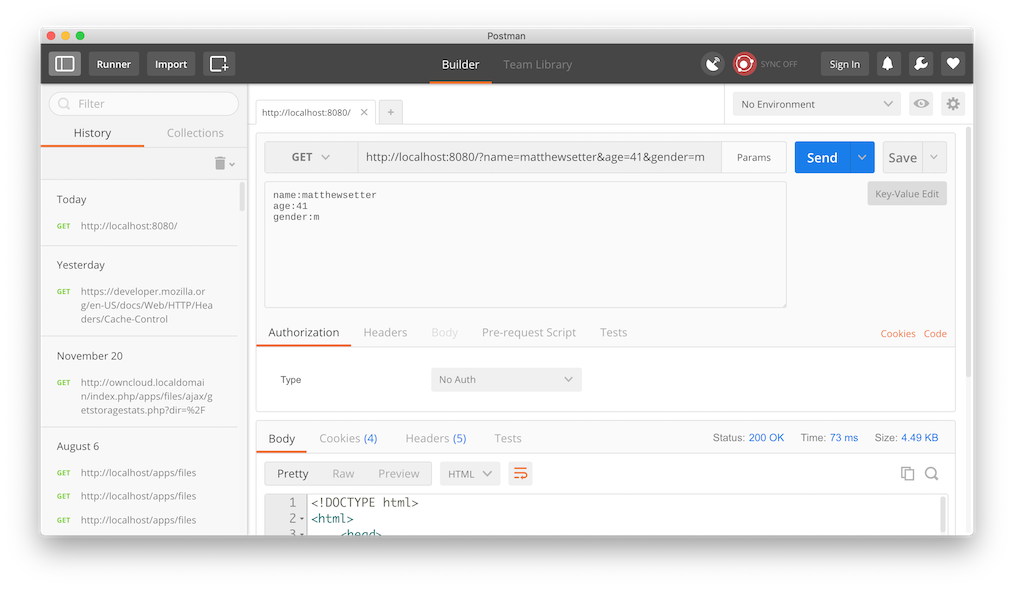
Task: Open the response Tests tab
Action: (508, 438)
